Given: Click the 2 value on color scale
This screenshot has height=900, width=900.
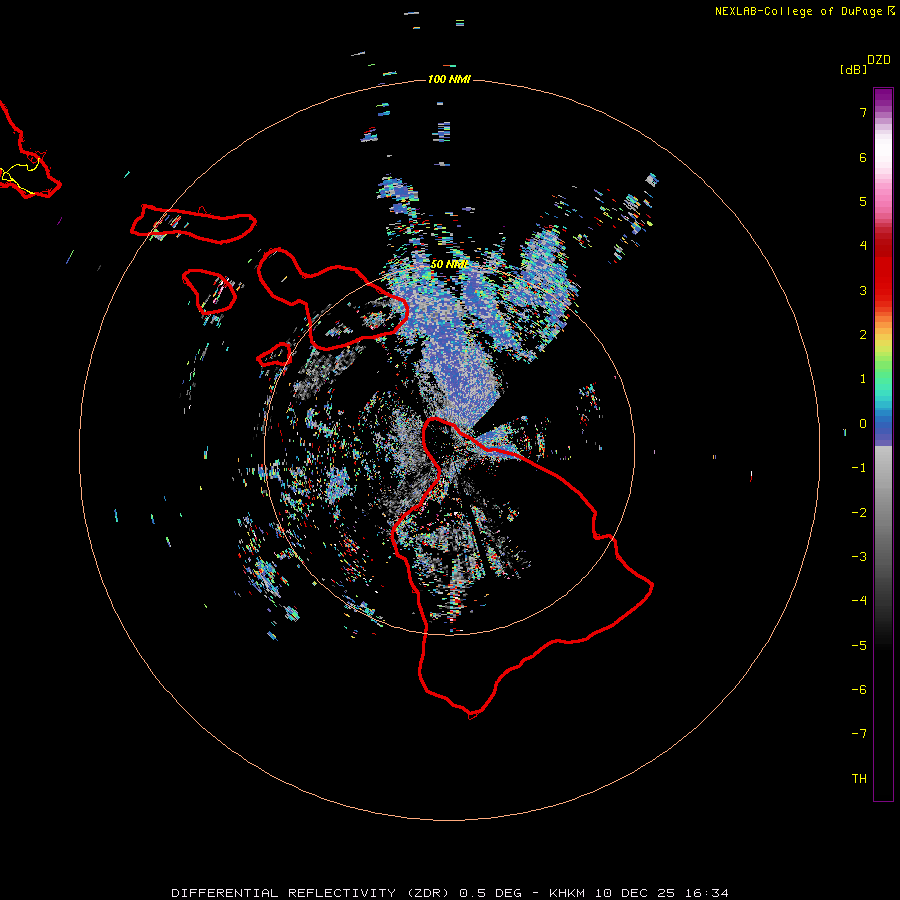Looking at the screenshot, I should (x=863, y=335).
